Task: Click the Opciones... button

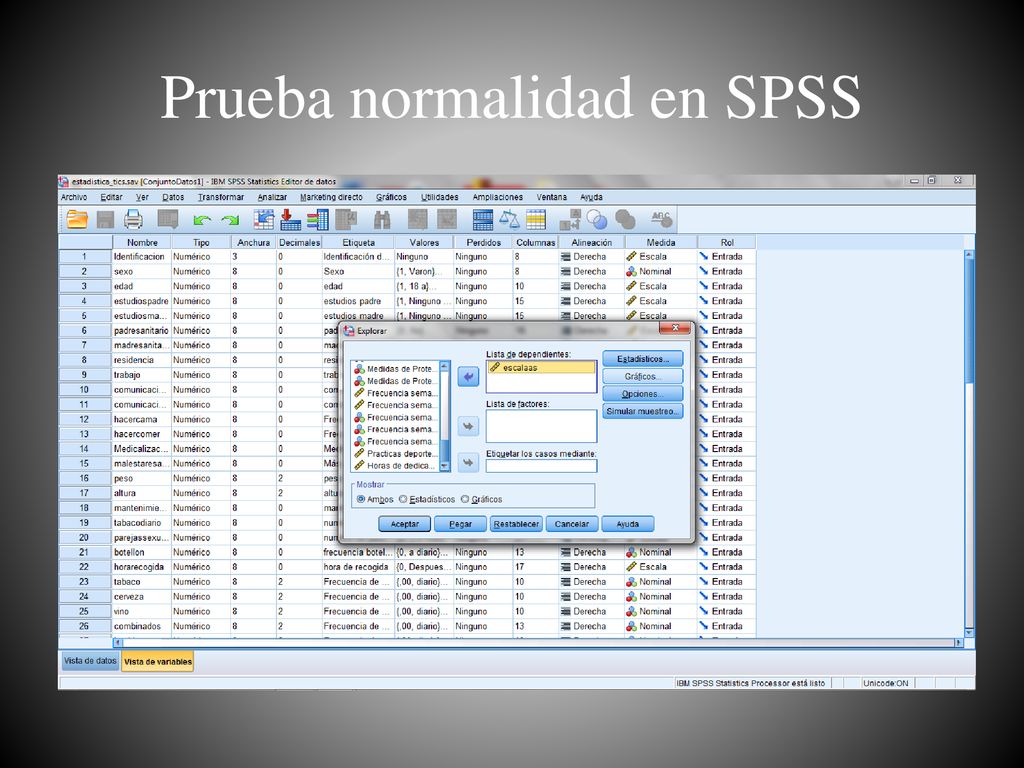Action: click(643, 394)
